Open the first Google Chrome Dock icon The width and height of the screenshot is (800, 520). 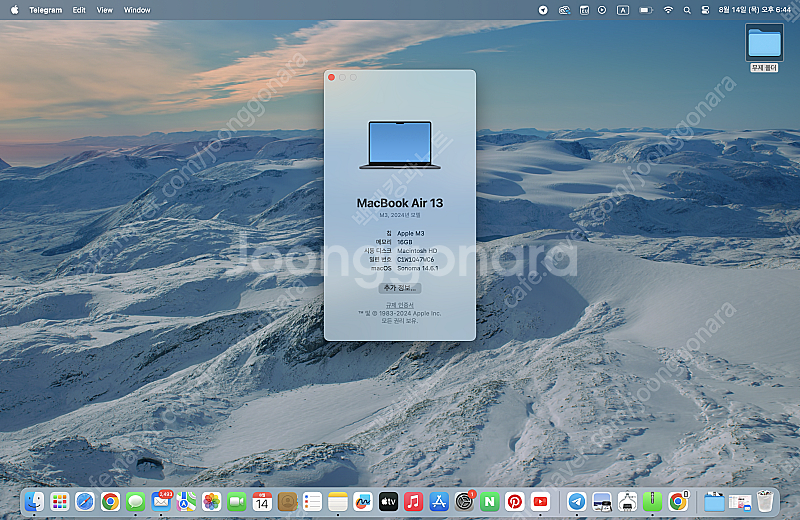pyautogui.click(x=110, y=502)
